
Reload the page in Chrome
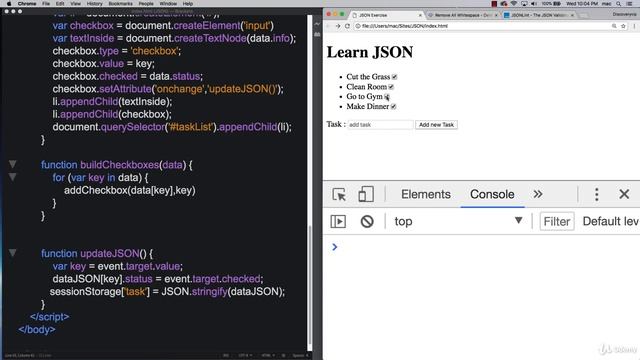tap(347, 26)
